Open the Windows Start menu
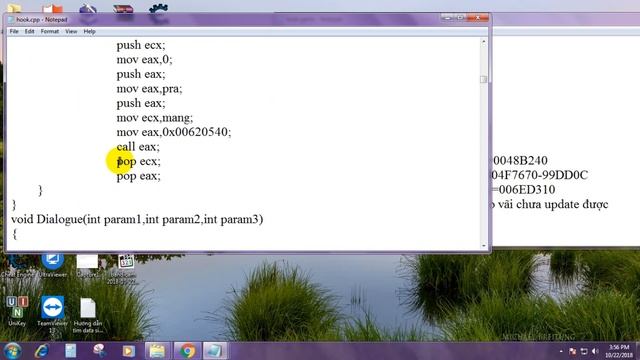The image size is (640, 360). point(13,351)
